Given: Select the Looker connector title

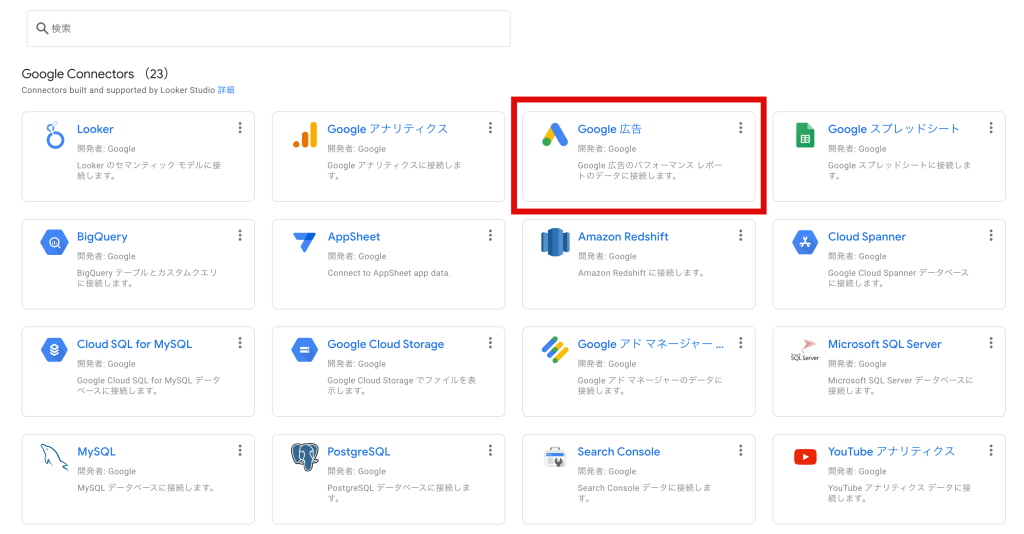Looking at the screenshot, I should (x=95, y=129).
